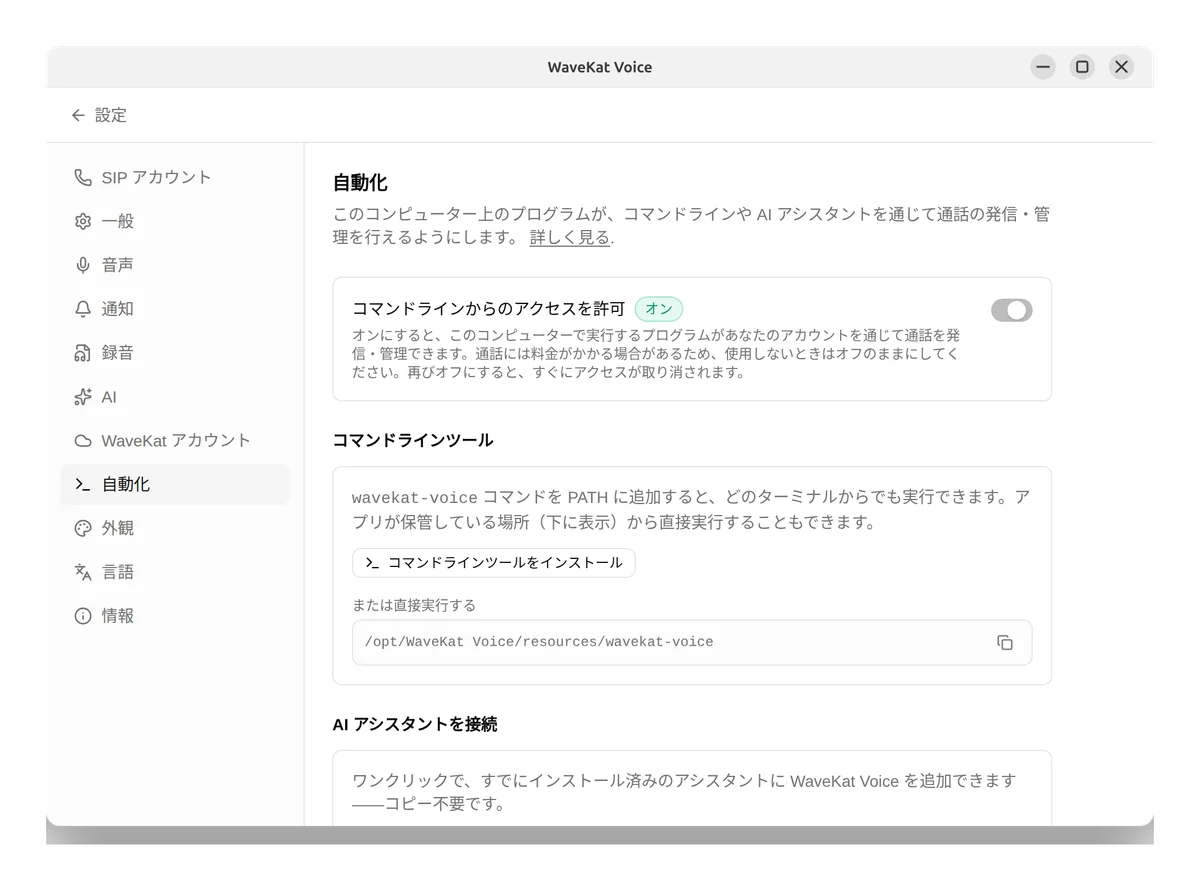Select the 録音 settings section
Screen dimensions: 1200x872
[x=175, y=353]
